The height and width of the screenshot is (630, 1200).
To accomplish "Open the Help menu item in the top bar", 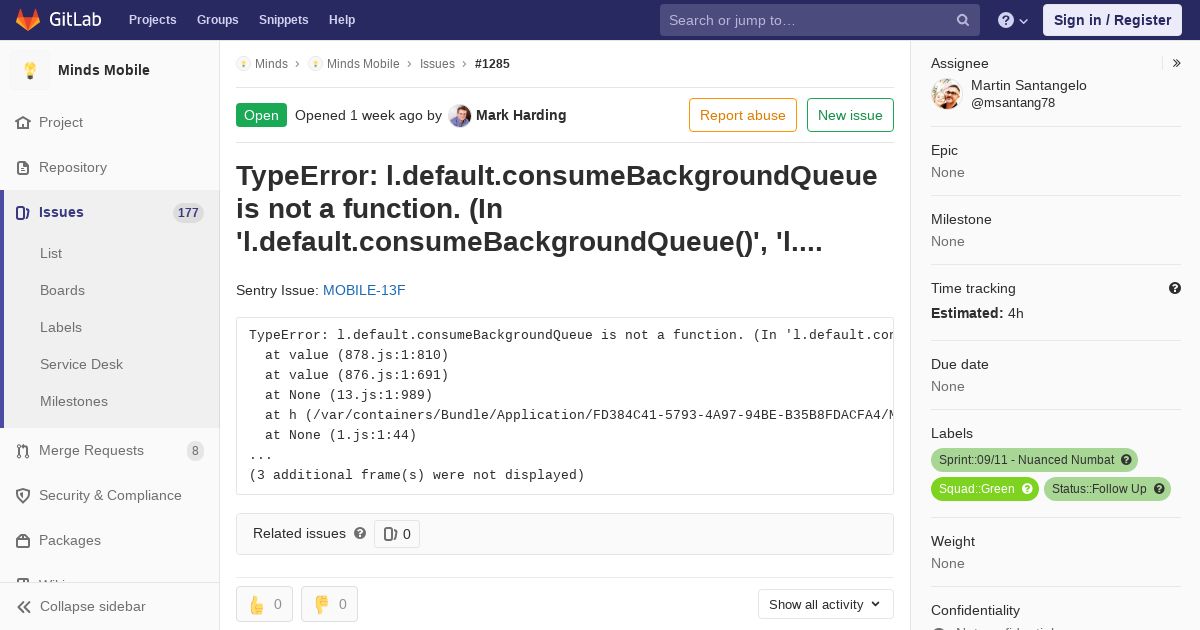I will (x=342, y=20).
